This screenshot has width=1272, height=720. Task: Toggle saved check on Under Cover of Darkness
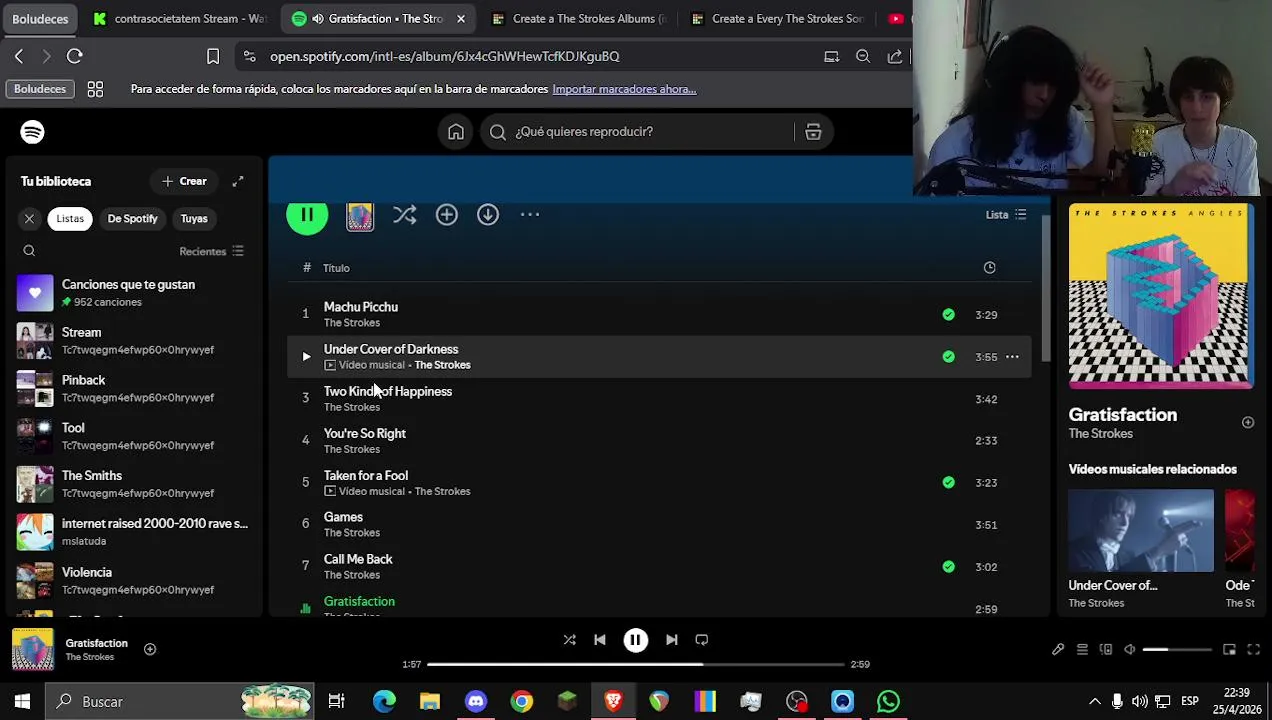948,357
